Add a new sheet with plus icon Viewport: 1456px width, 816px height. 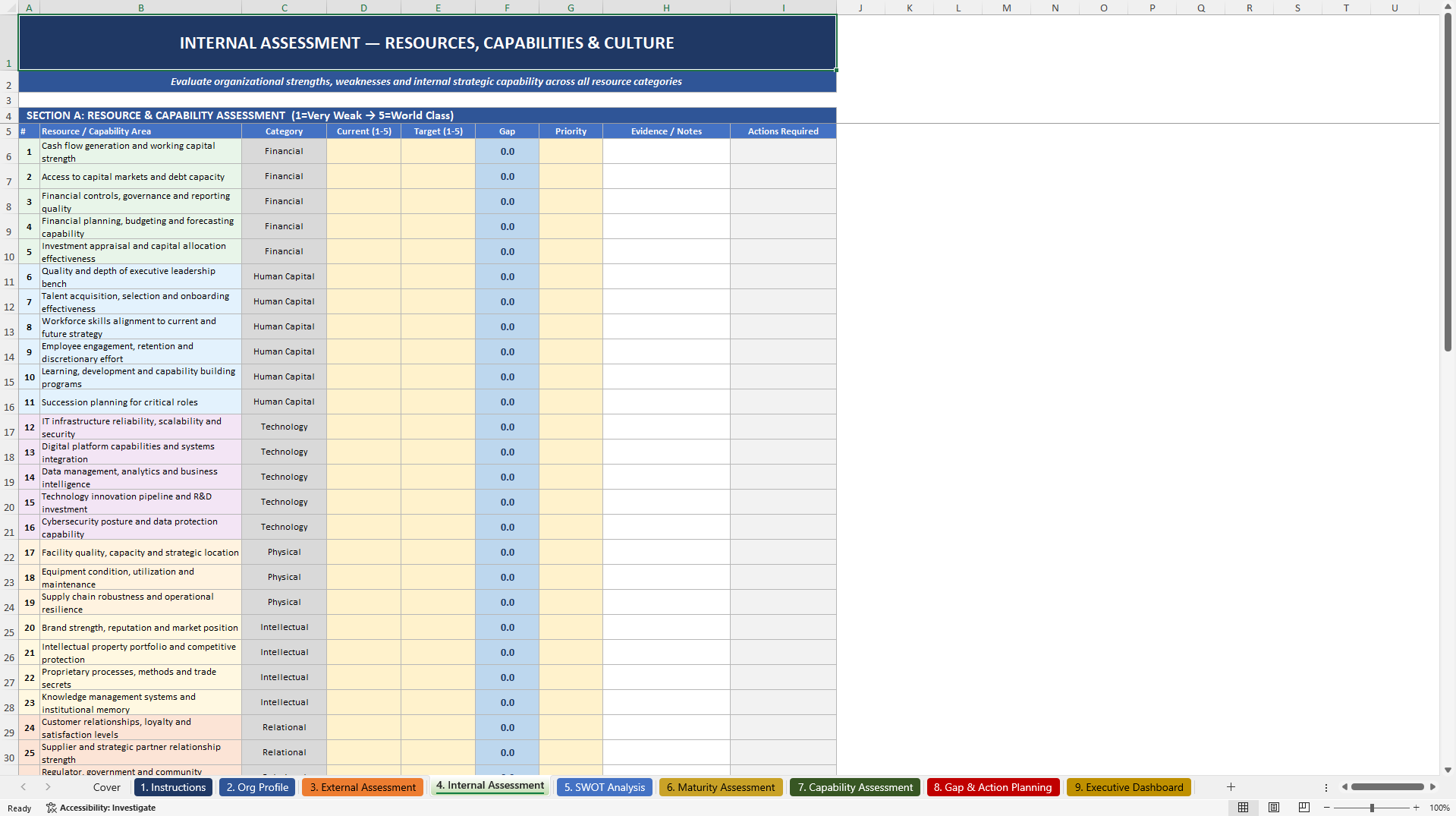click(1231, 787)
